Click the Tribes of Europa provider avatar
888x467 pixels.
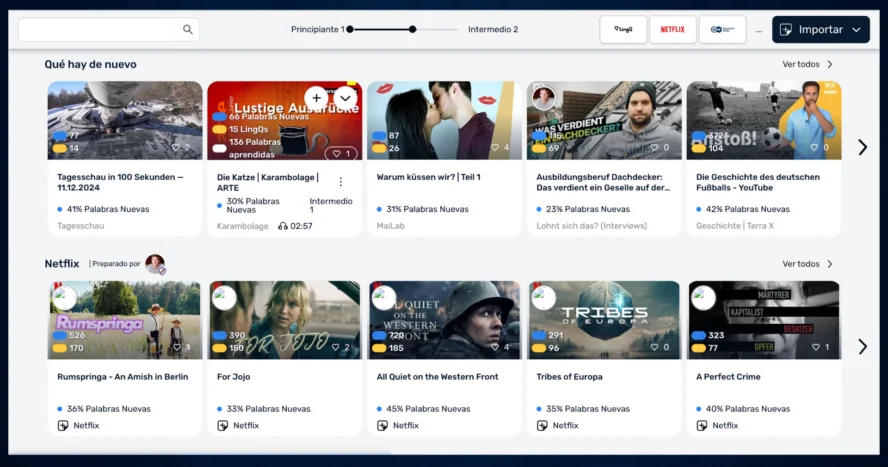pyautogui.click(x=543, y=298)
